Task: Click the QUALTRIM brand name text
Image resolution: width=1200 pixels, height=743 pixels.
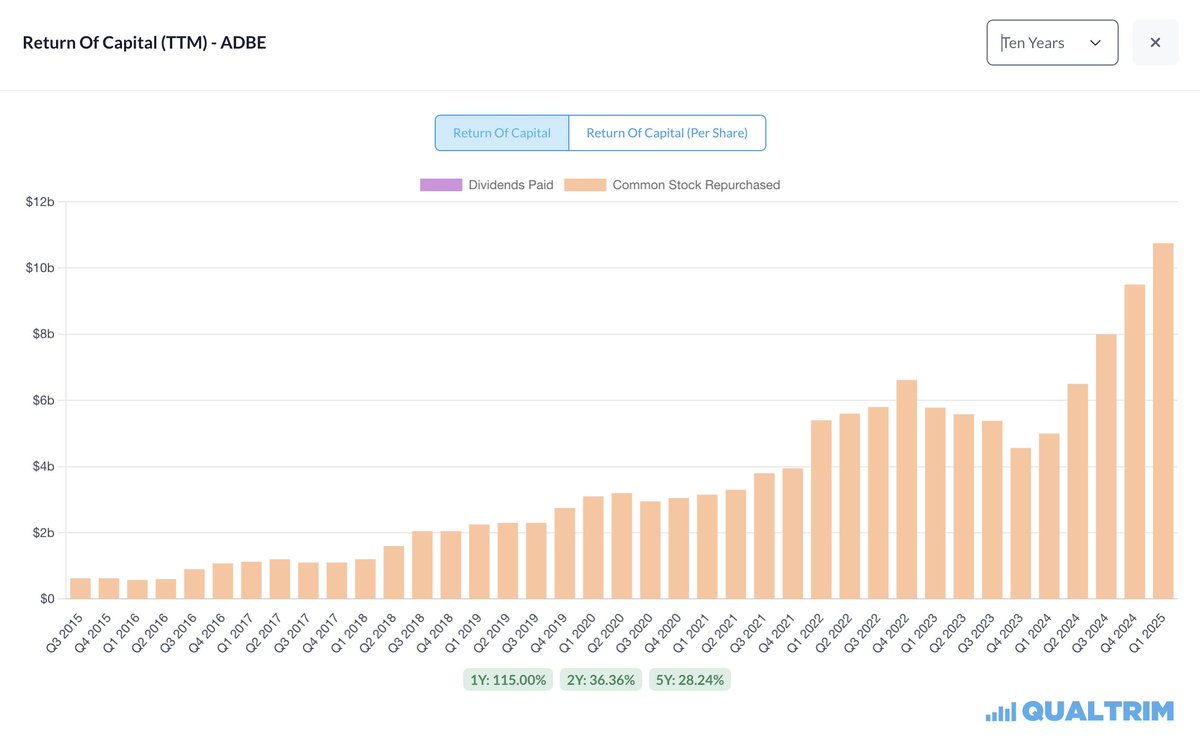Action: tap(1098, 711)
